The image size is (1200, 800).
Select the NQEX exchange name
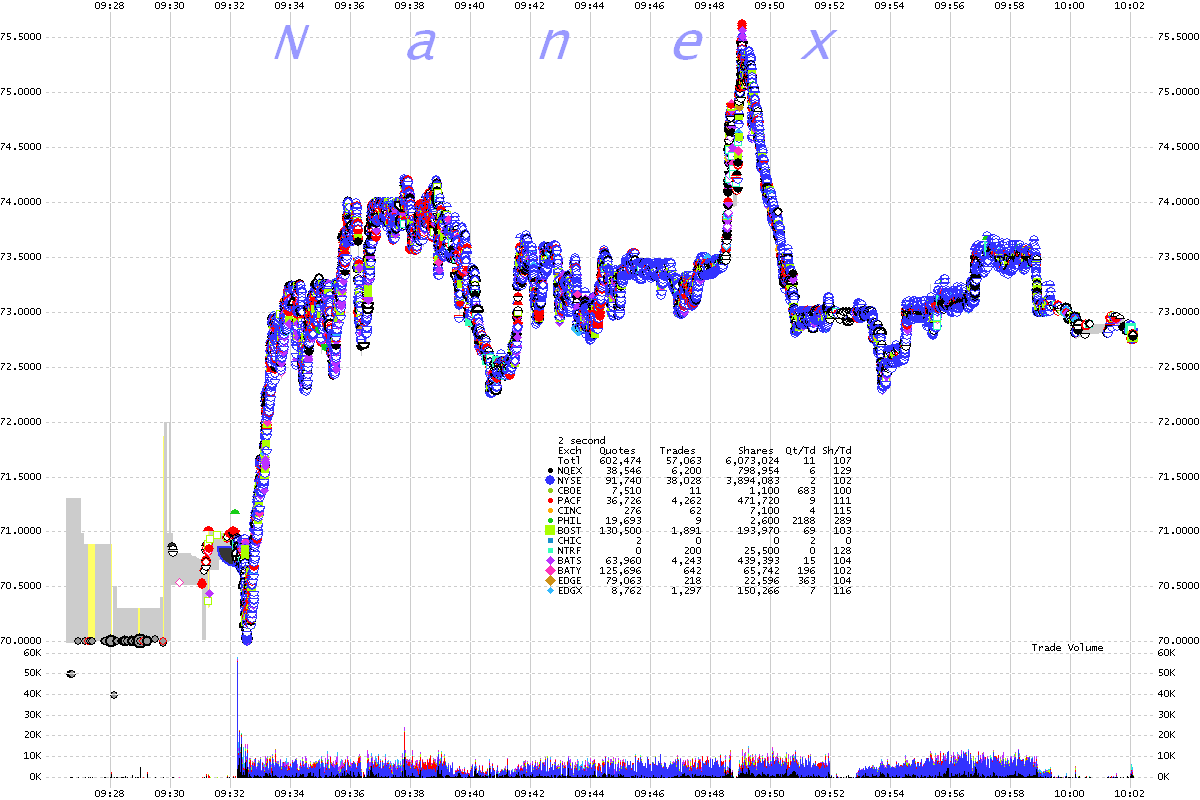[x=569, y=471]
